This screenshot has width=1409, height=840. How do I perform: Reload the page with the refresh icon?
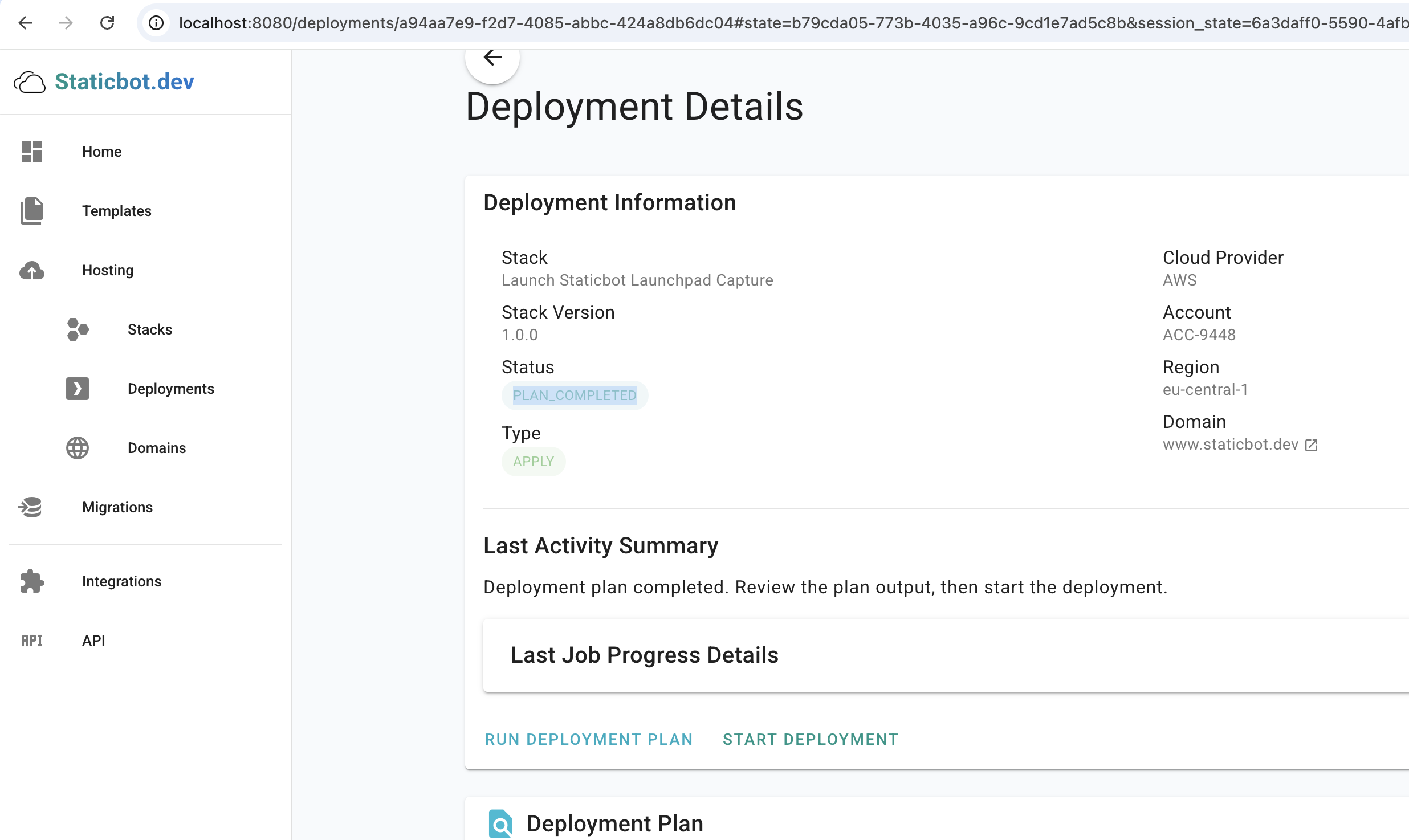[107, 23]
